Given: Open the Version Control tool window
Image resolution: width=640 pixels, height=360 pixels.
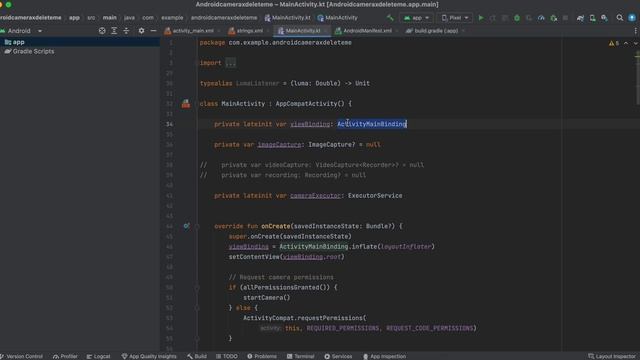Looking at the screenshot, I should coord(21,356).
